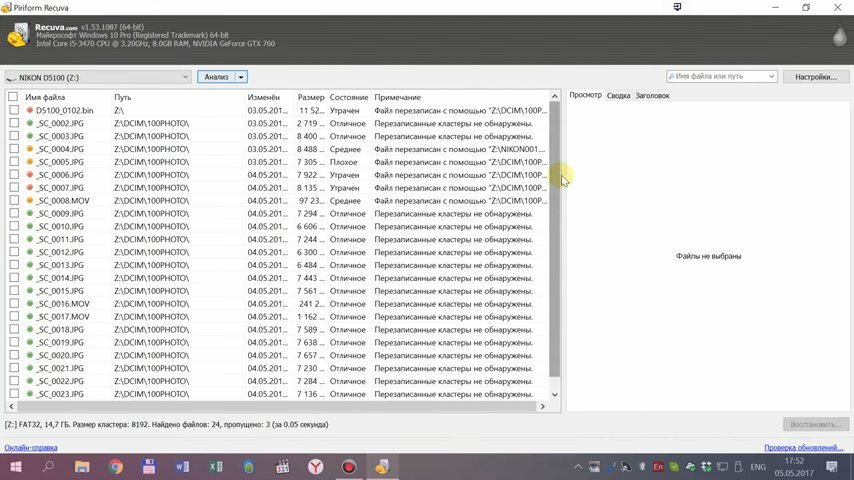Click the scroll-right arrow of file list
Image resolution: width=854 pixels, height=480 pixels.
[x=542, y=406]
